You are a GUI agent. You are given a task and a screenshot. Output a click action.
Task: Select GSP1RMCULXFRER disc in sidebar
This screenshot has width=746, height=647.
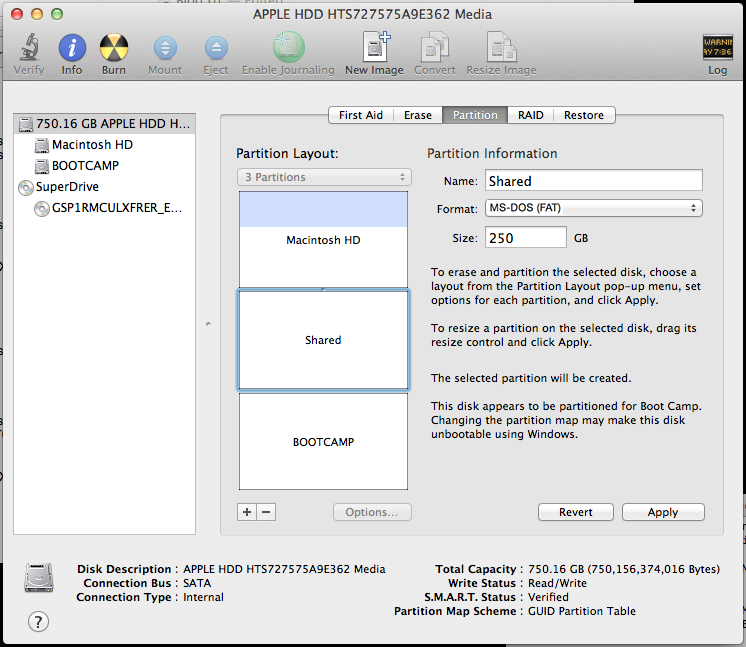coord(105,208)
